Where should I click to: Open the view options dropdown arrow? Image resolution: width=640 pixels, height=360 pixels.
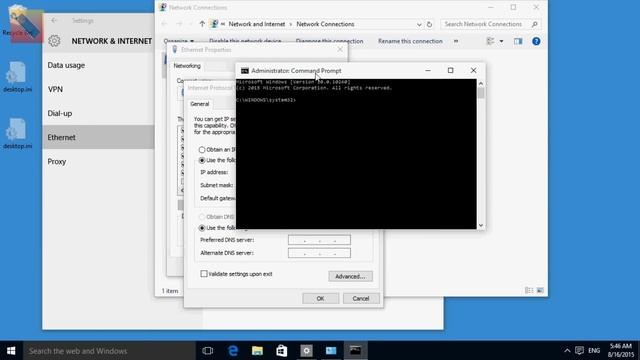pos(501,41)
